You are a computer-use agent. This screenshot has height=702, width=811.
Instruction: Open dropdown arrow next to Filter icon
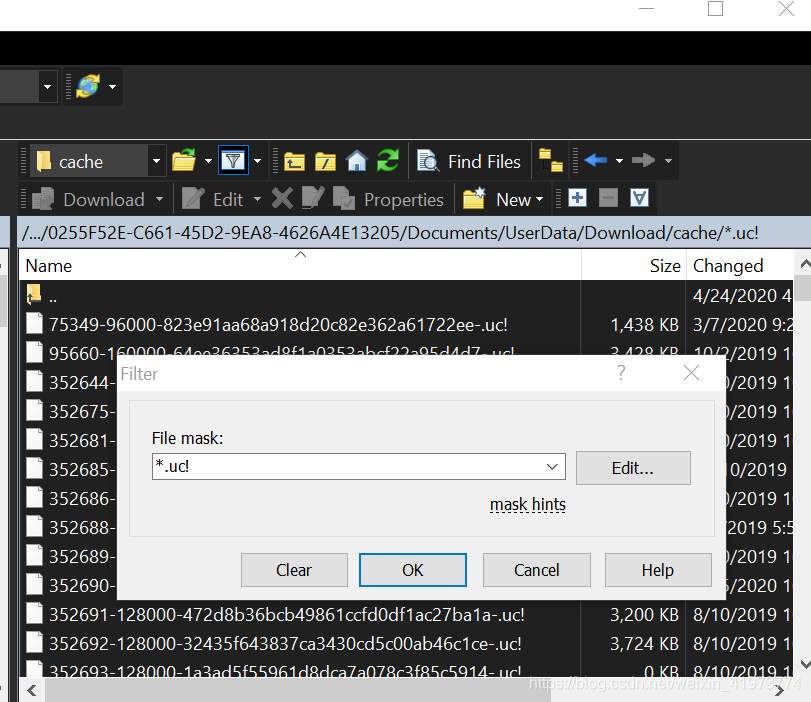[257, 161]
